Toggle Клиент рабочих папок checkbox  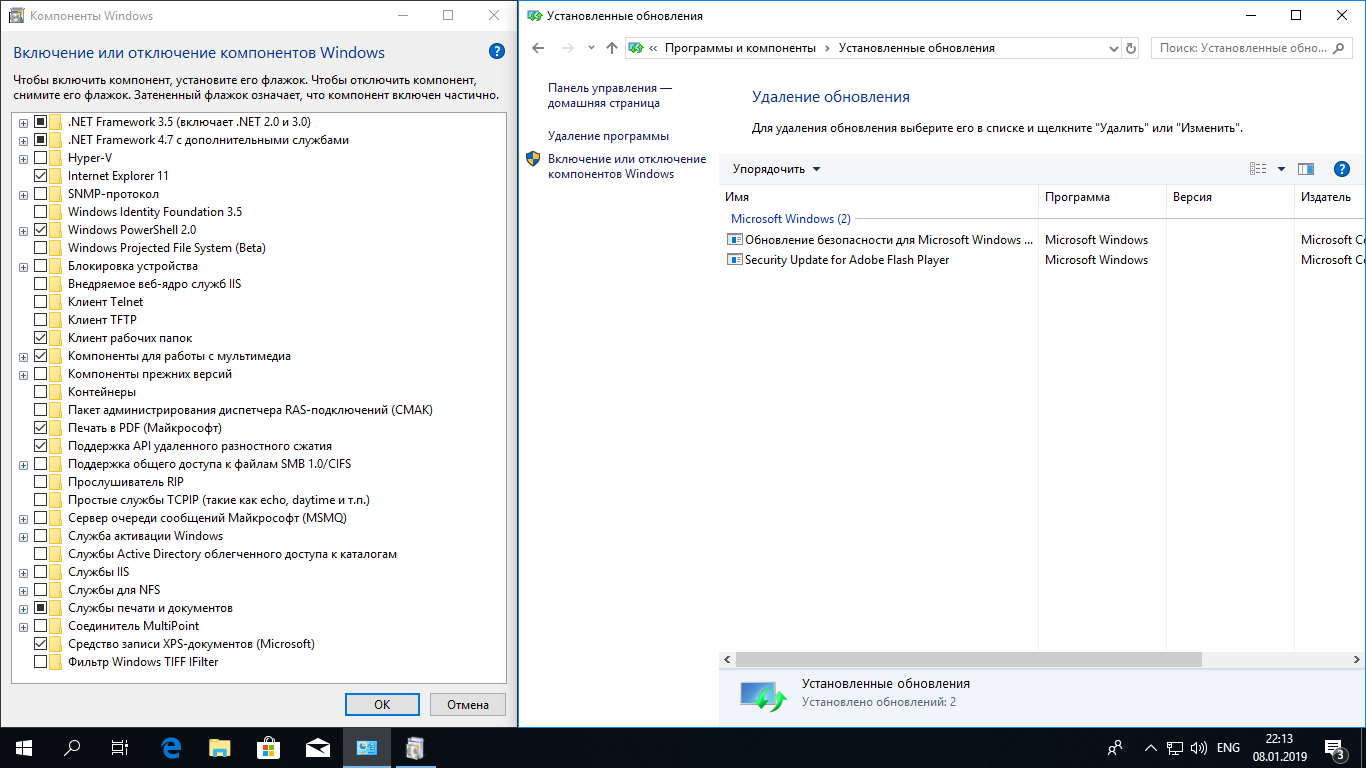coord(41,338)
